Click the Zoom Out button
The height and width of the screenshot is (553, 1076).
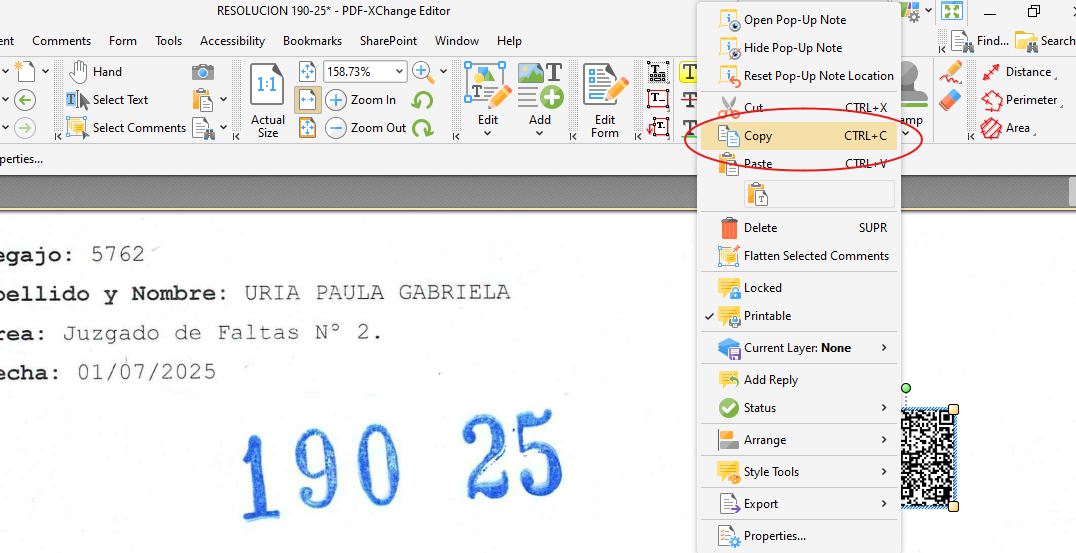tap(366, 128)
